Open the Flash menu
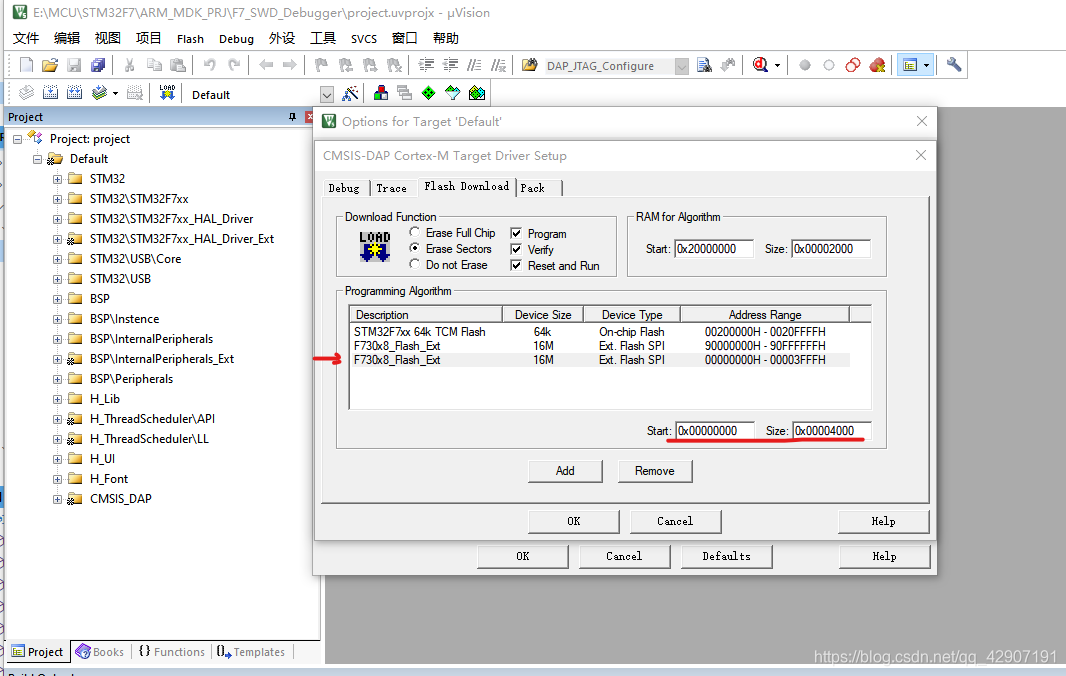 (190, 39)
